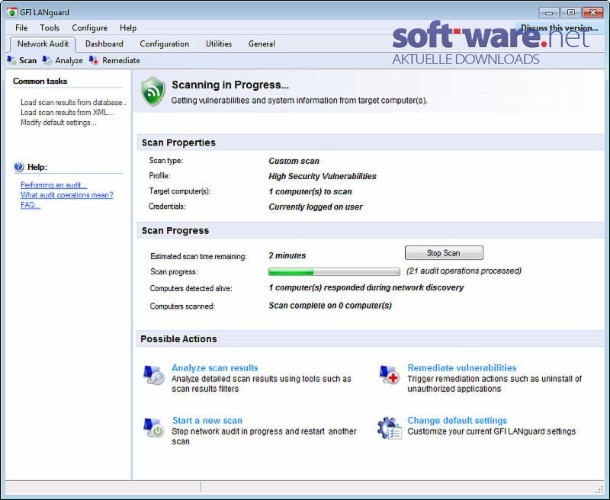Open Load scan results from database
Viewport: 610px width, 500px height.
74,102
